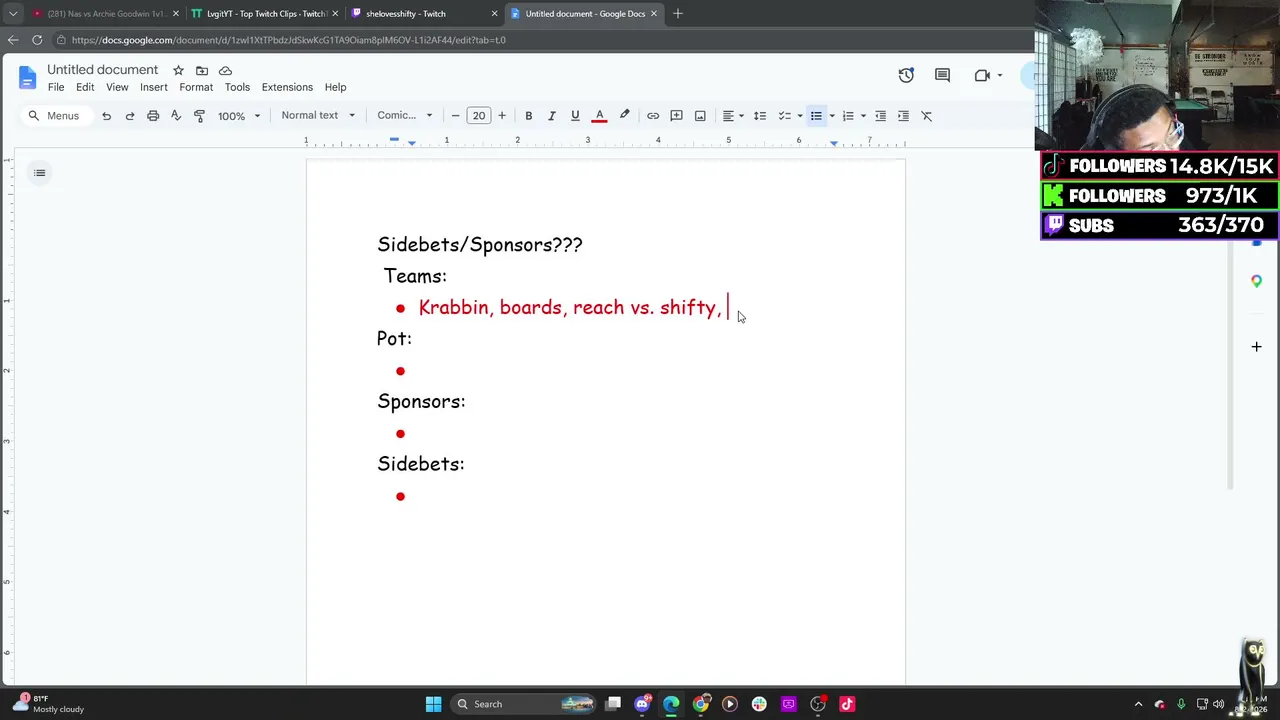This screenshot has height=720, width=1280.
Task: Open the Insert menu
Action: pos(154,87)
